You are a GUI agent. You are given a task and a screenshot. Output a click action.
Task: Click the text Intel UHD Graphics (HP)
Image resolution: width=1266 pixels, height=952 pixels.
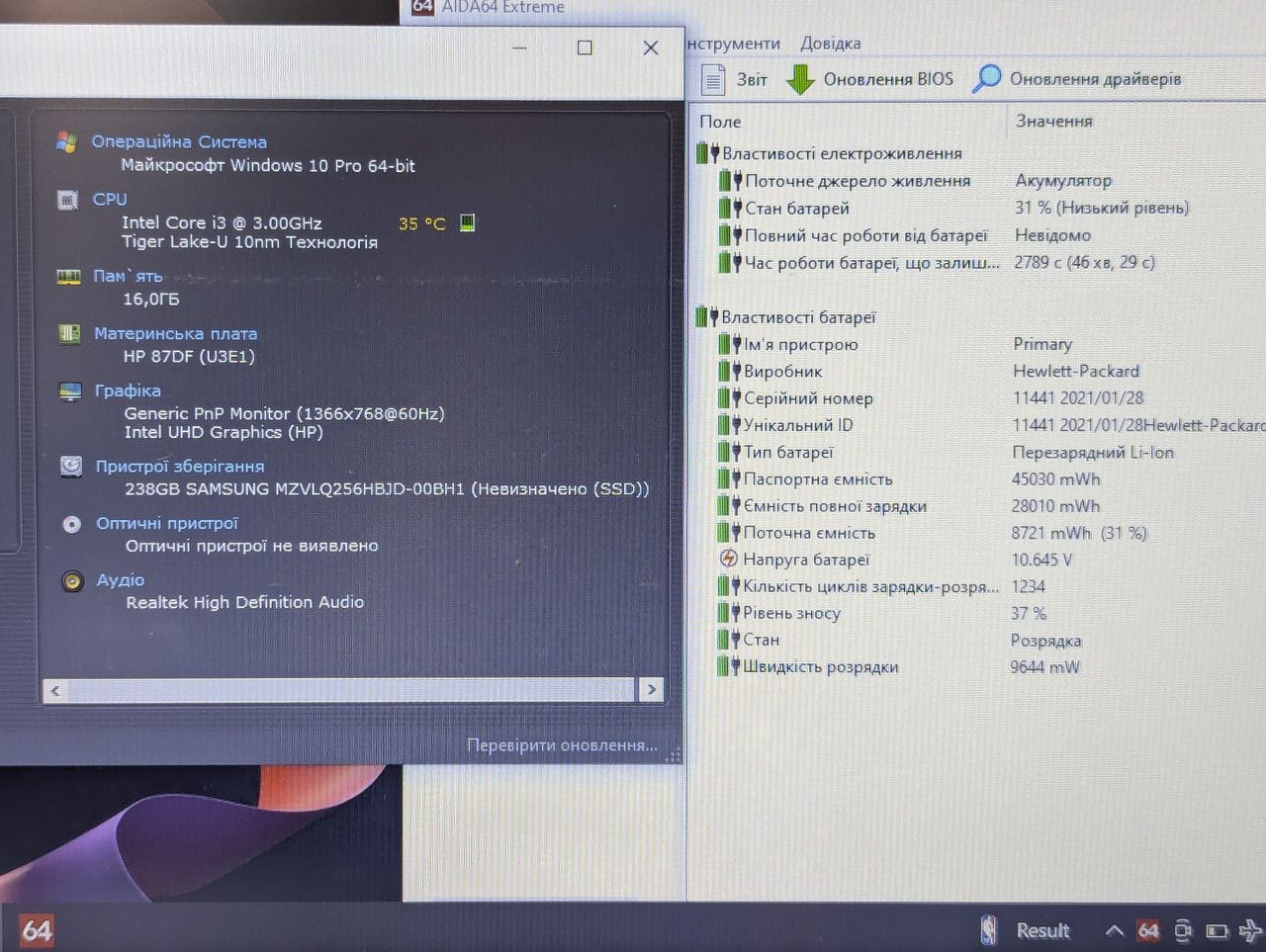click(224, 433)
